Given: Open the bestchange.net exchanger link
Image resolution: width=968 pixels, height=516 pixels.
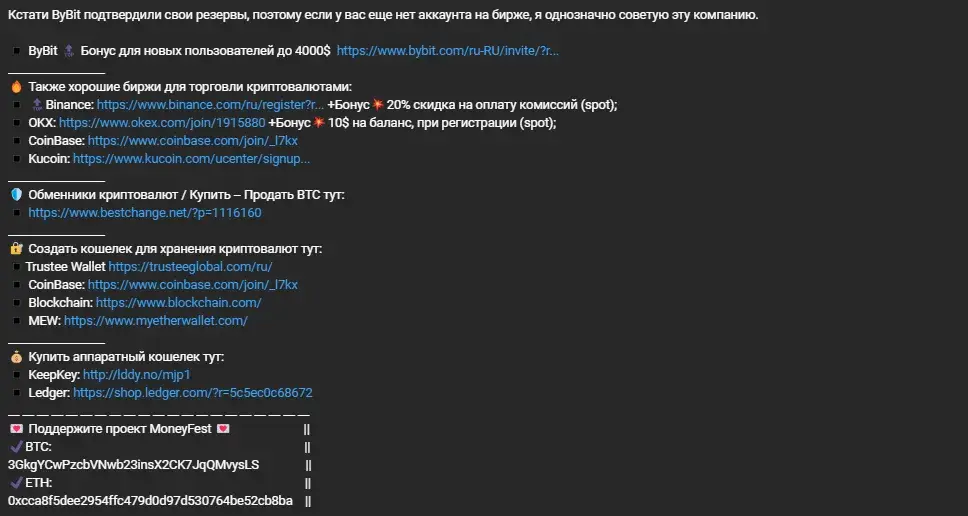Looking at the screenshot, I should click(x=144, y=213).
